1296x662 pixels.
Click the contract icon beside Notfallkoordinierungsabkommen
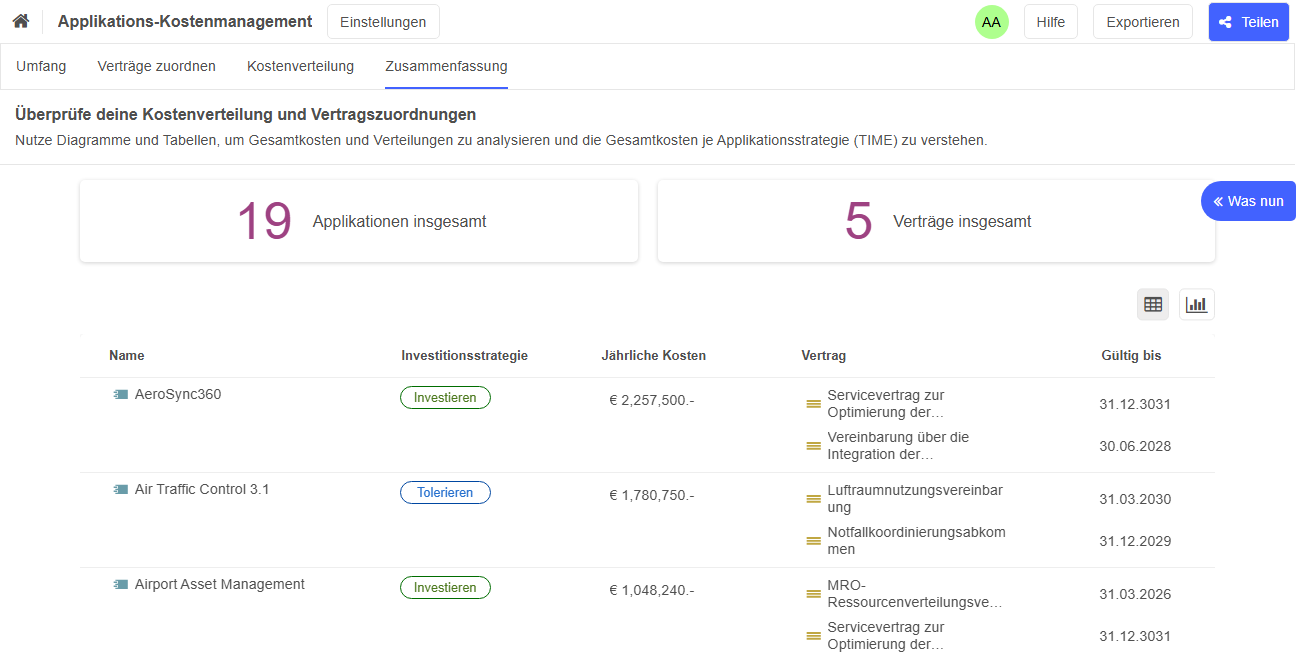click(x=814, y=540)
